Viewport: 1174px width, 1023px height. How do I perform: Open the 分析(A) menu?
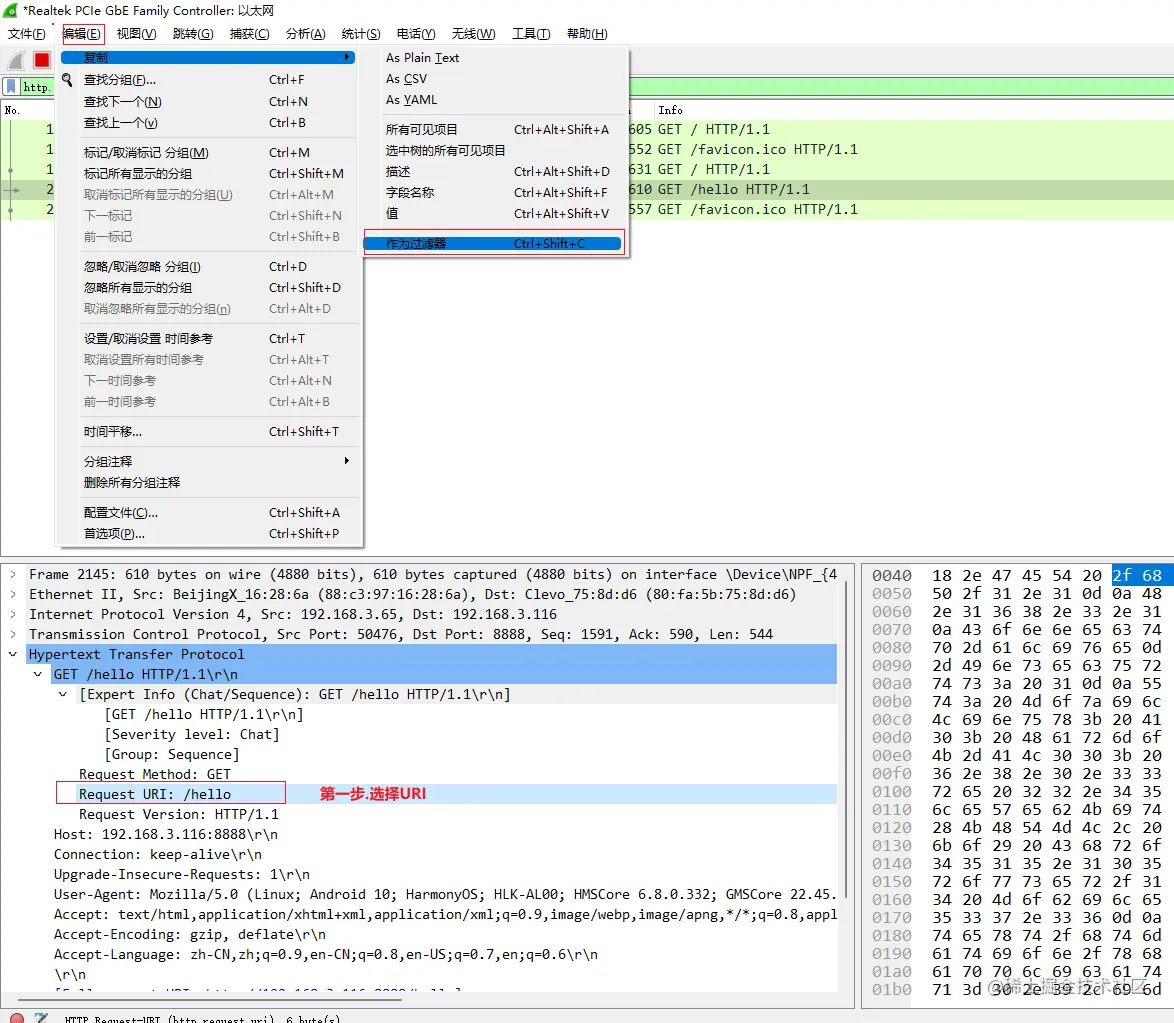tap(305, 34)
